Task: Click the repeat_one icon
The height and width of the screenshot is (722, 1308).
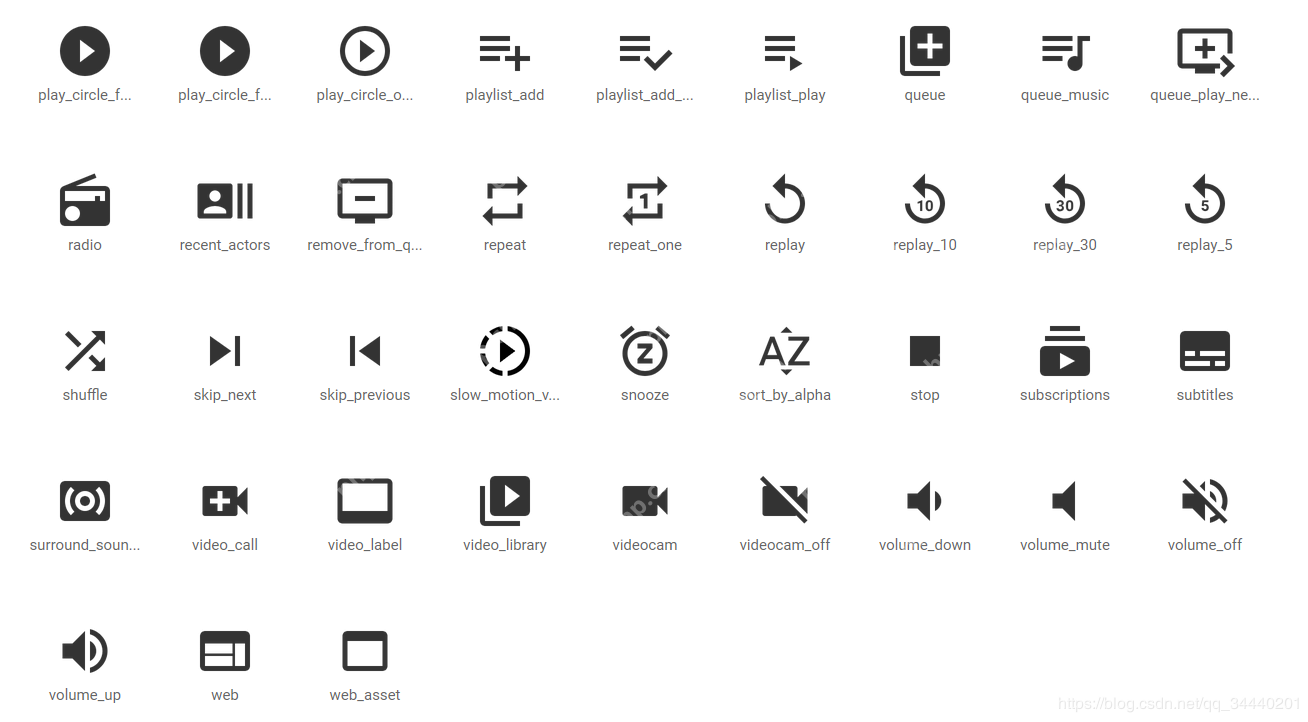Action: click(x=644, y=201)
